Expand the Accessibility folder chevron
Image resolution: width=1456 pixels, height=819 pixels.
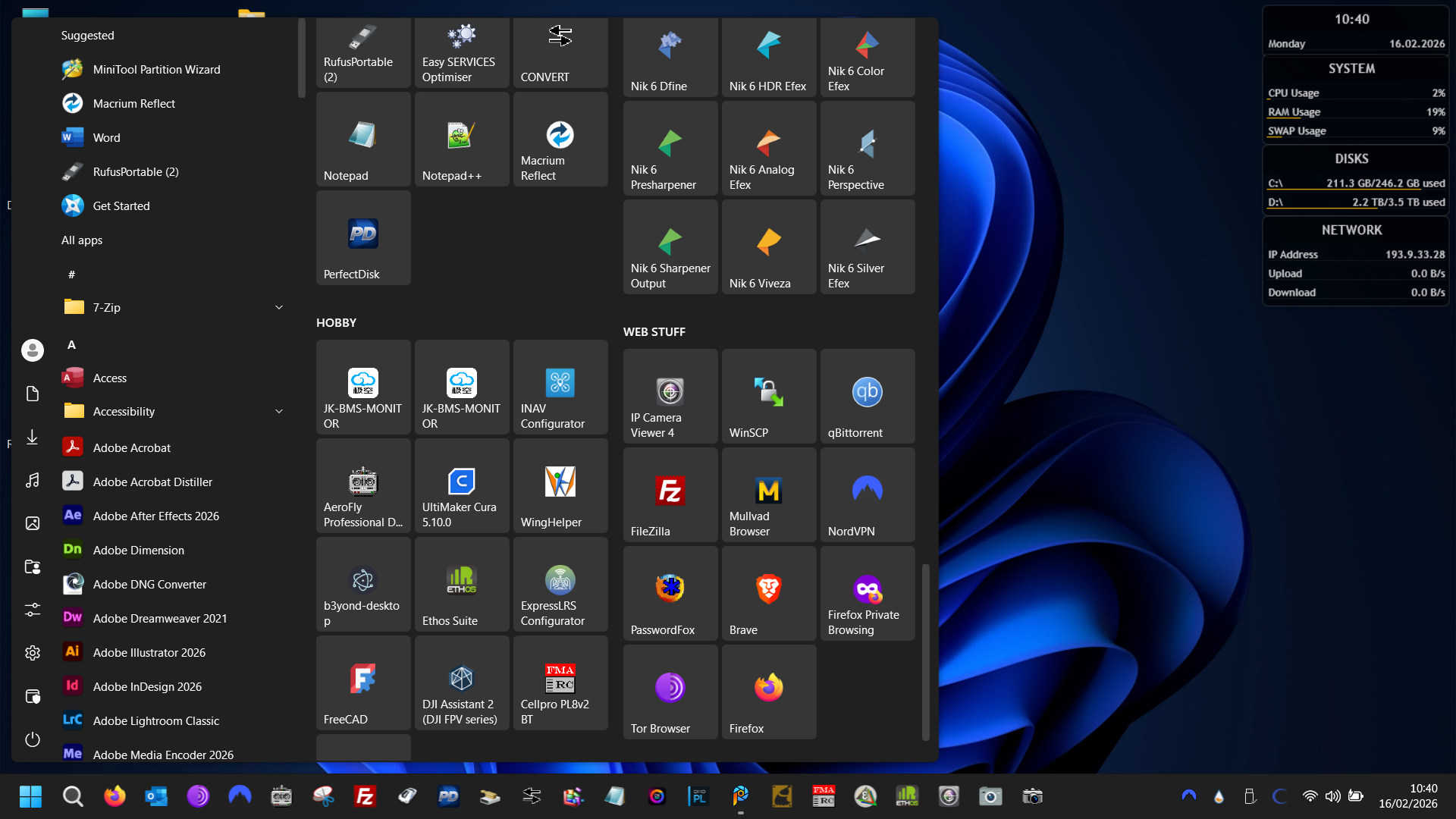(x=278, y=411)
